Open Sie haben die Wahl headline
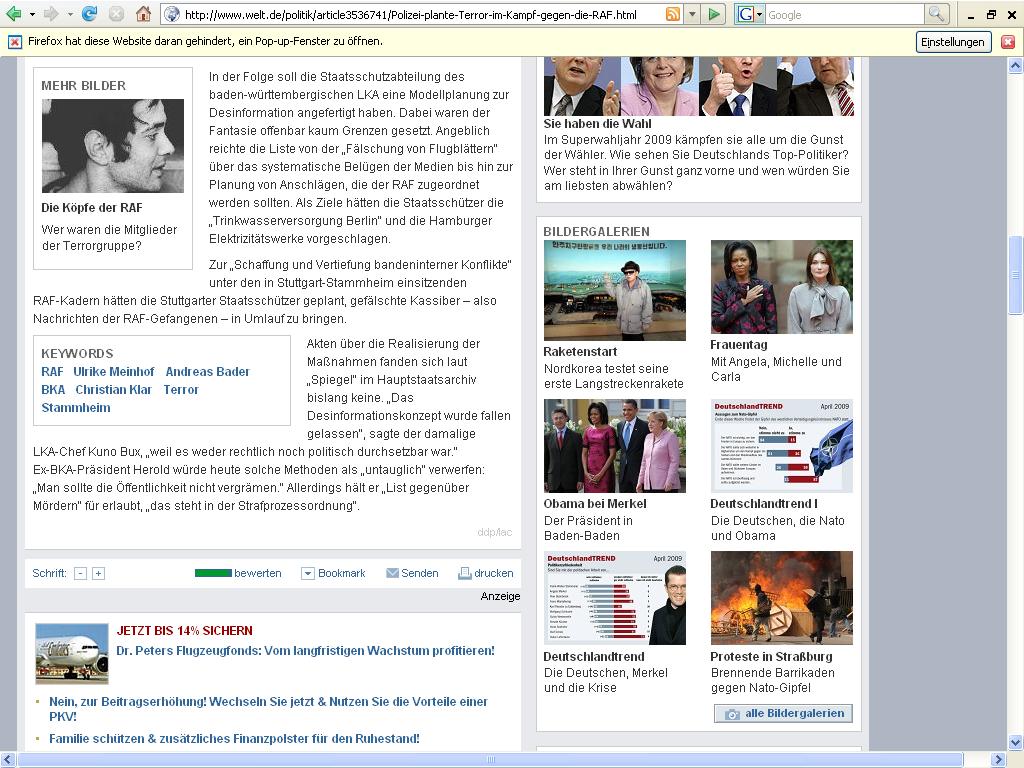This screenshot has width=1024, height=768. 598,123
